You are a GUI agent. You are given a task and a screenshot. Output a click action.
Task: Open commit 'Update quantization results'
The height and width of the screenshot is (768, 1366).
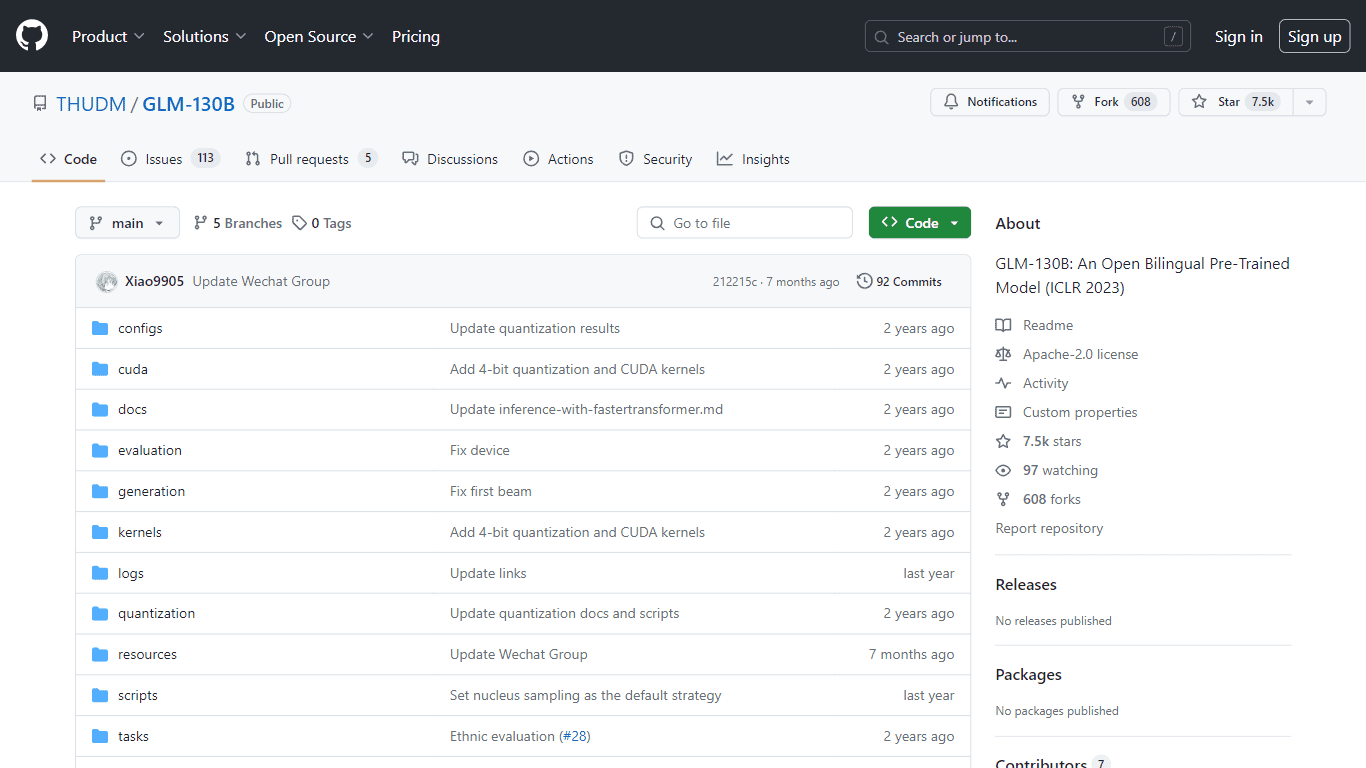535,328
